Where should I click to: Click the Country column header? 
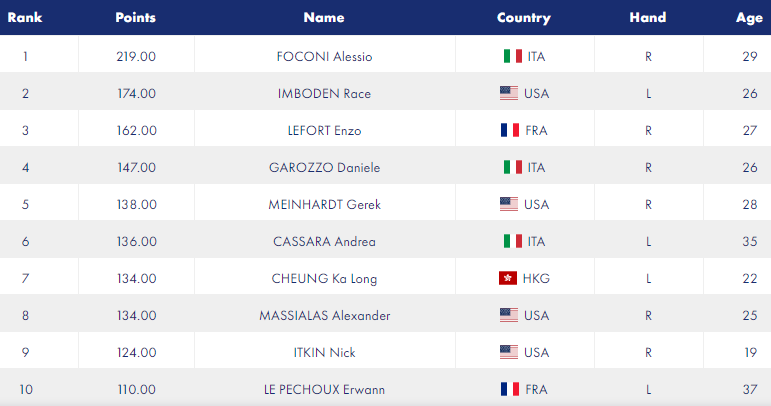pyautogui.click(x=524, y=18)
